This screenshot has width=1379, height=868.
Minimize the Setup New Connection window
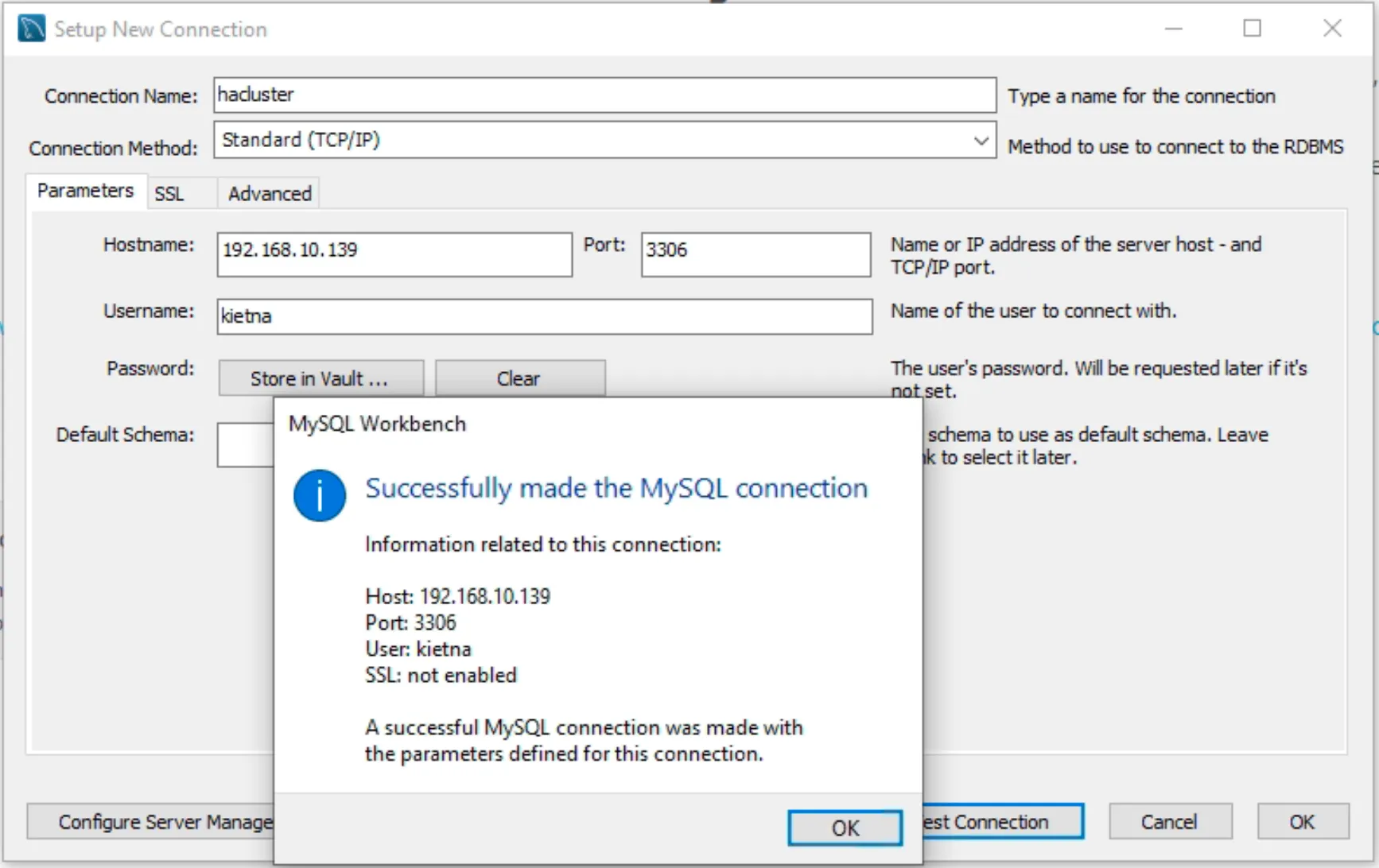pos(1174,29)
